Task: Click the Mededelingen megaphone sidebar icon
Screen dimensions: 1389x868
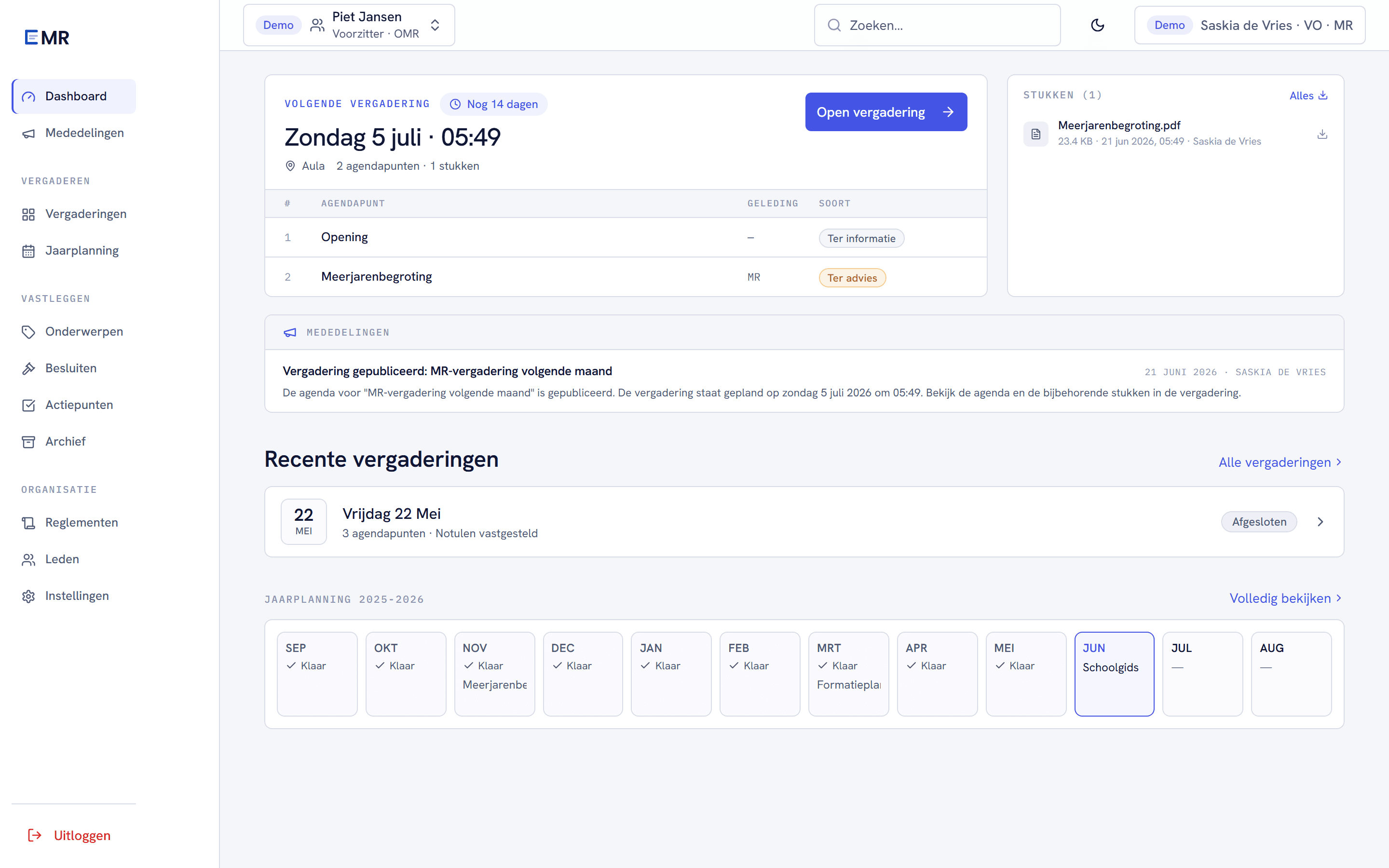Action: pos(29,134)
